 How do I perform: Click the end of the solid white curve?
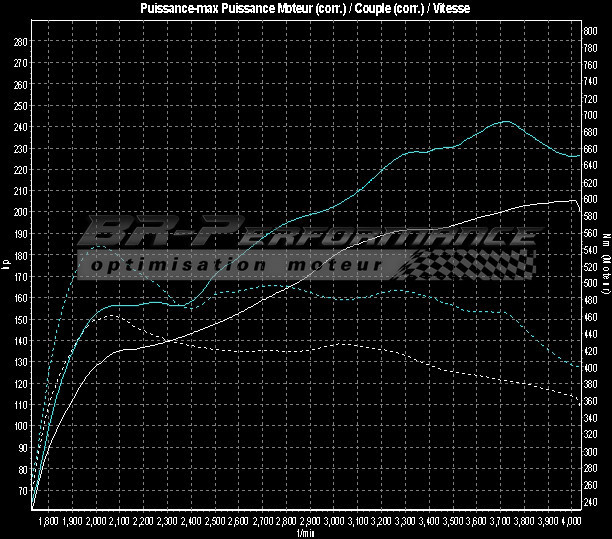pos(575,201)
